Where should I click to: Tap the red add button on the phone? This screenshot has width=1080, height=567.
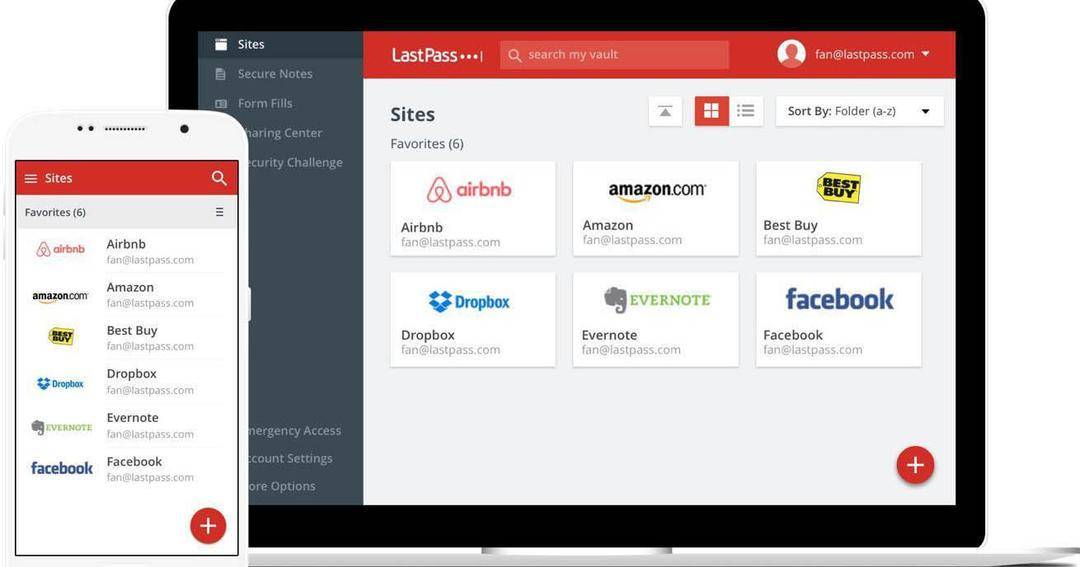point(208,526)
